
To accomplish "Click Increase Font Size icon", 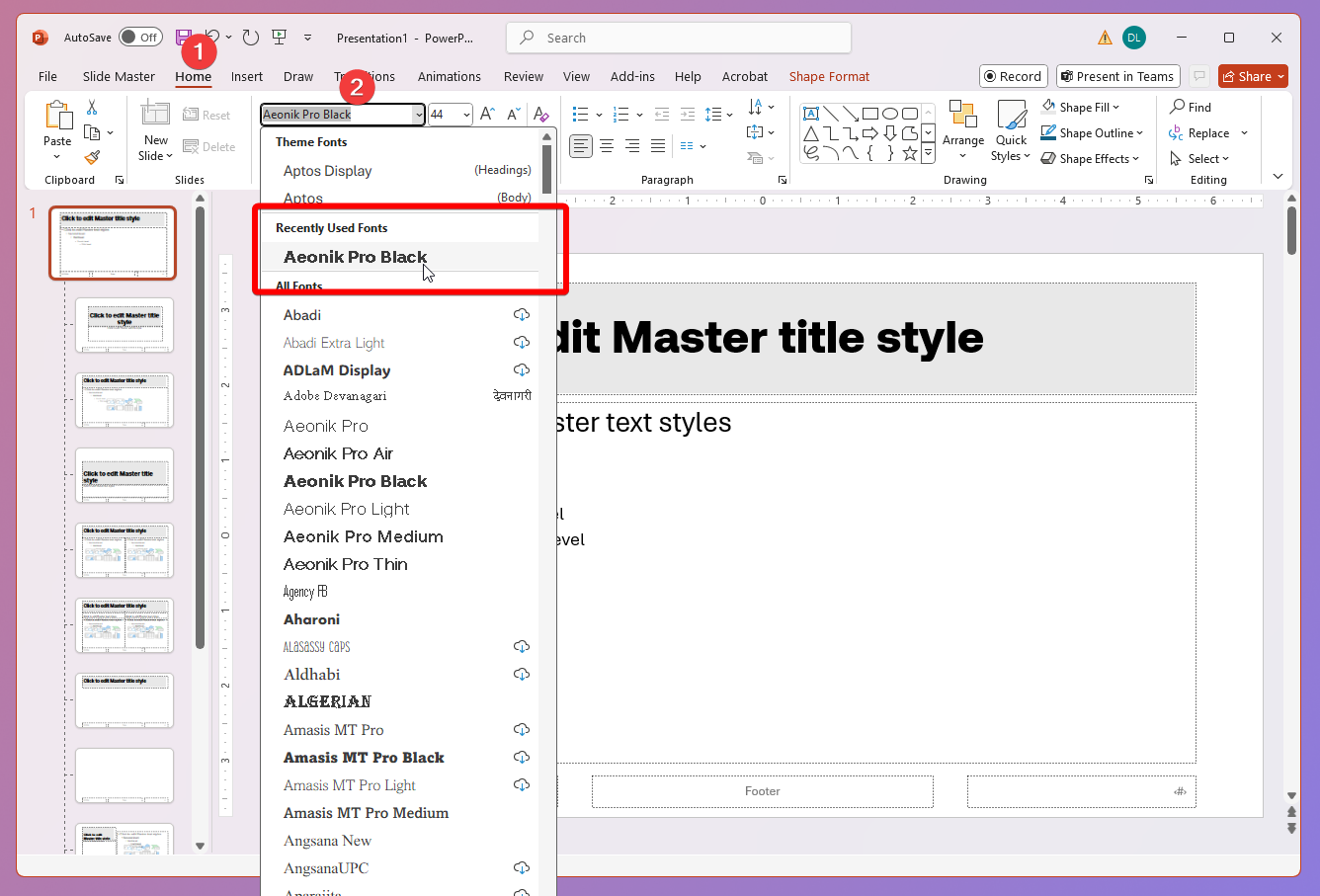I will pos(487,115).
